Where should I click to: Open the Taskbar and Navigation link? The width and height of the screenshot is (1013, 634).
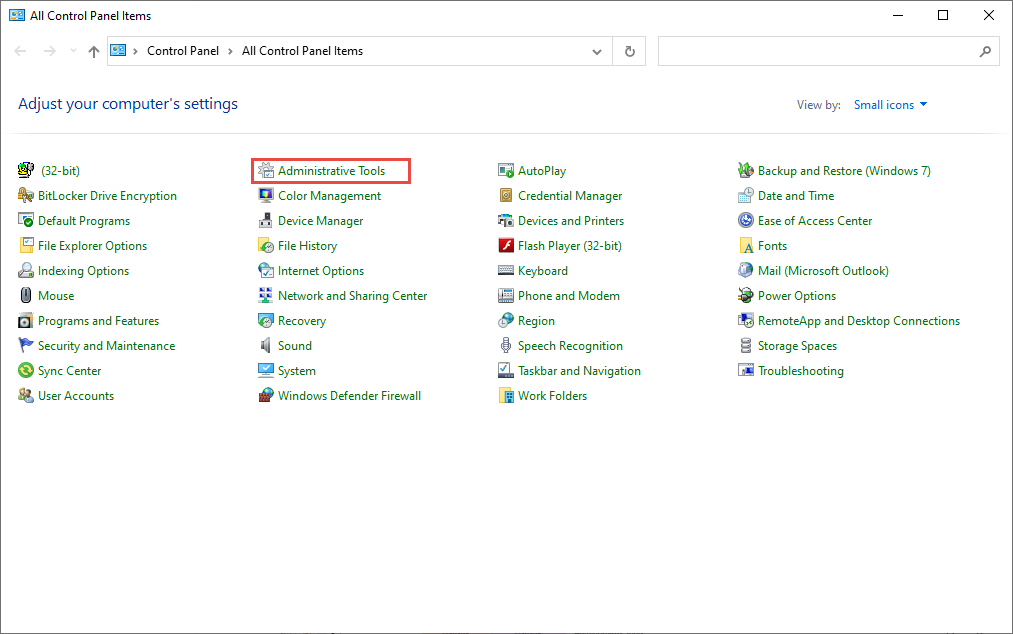579,371
